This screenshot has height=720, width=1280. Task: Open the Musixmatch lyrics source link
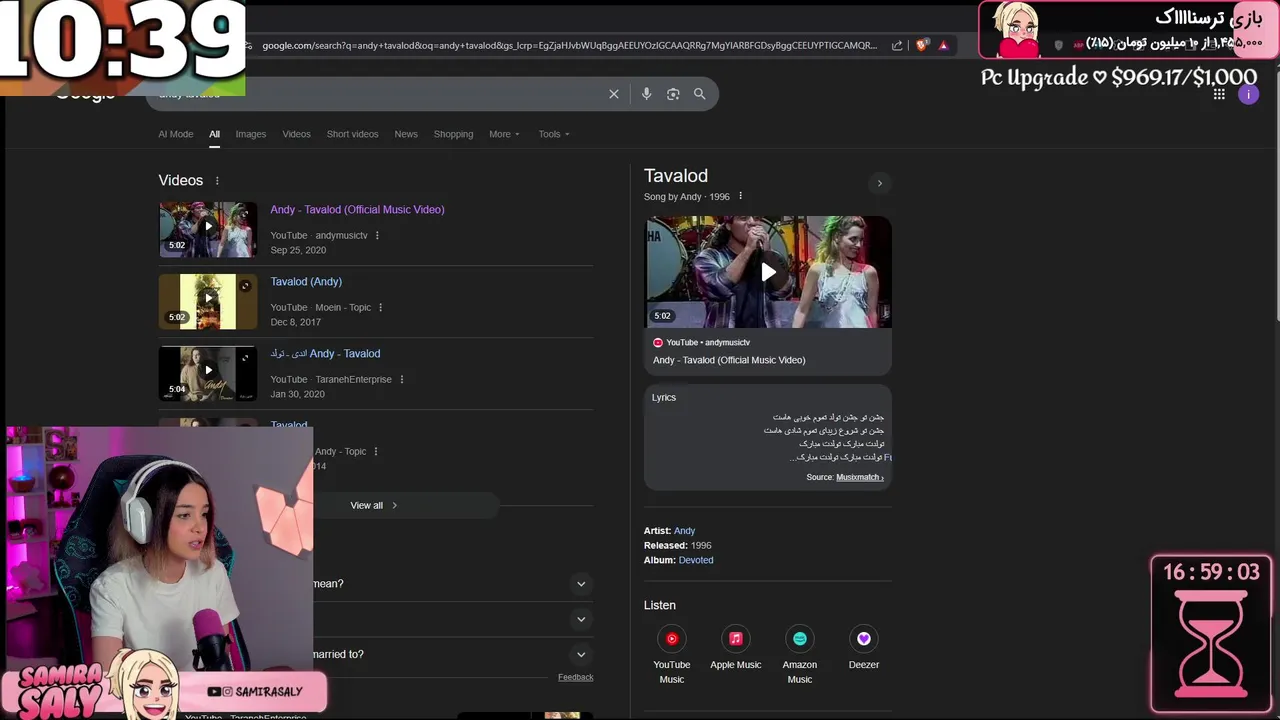(859, 477)
